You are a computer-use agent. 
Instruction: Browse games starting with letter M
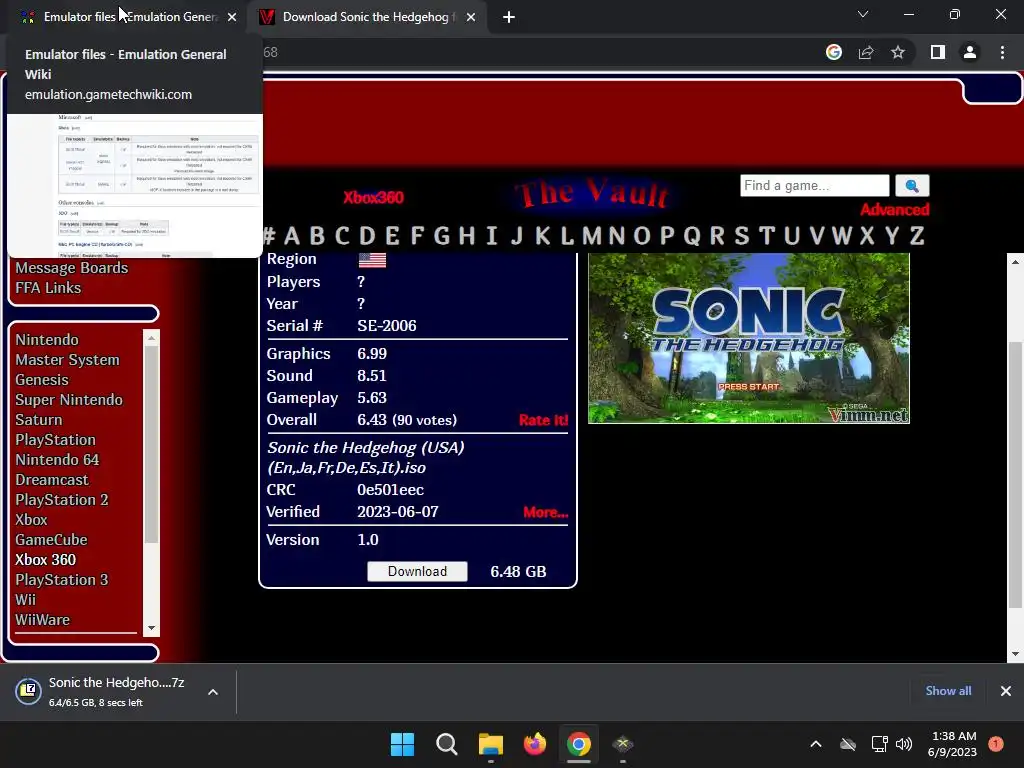click(x=592, y=235)
